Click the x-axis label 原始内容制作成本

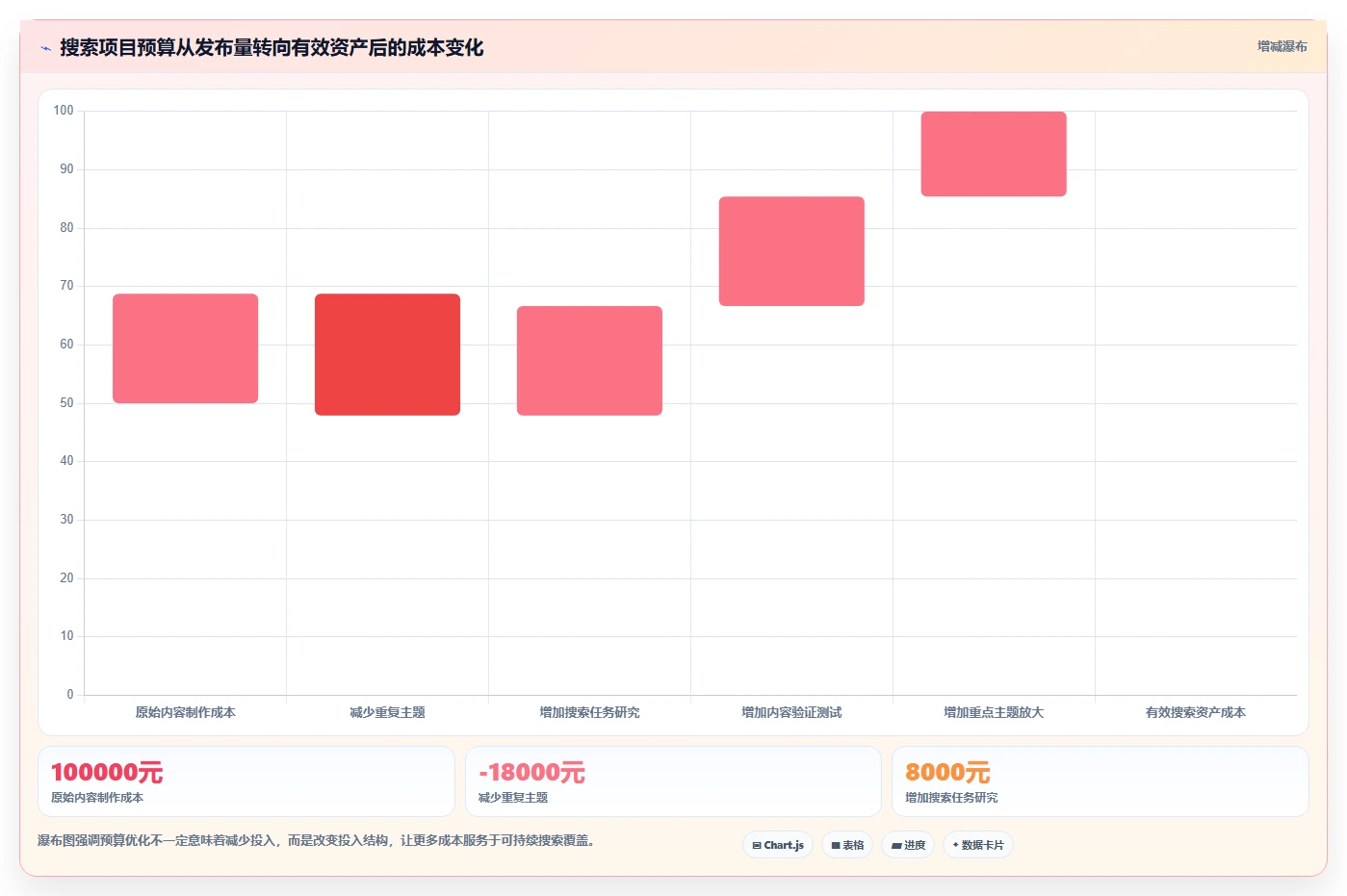coord(185,712)
